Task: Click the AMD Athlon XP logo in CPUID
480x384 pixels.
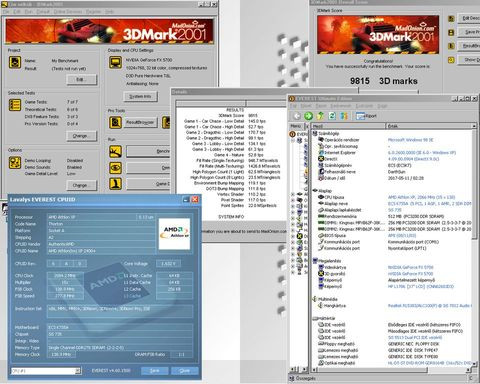Action: [x=174, y=234]
